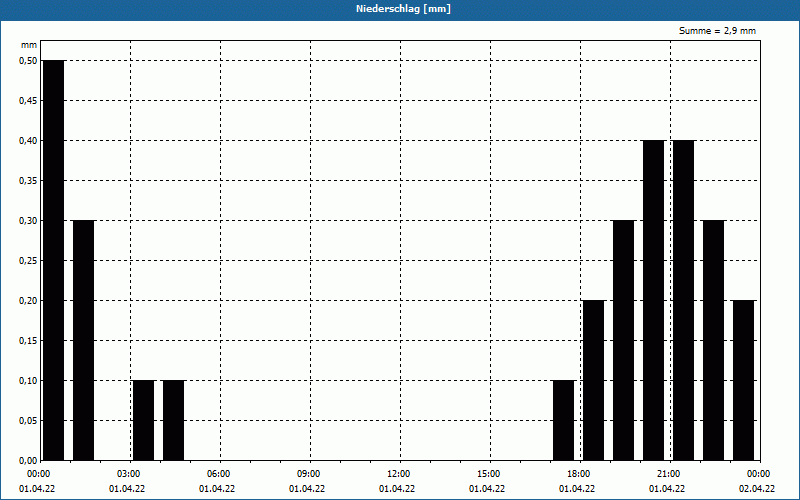Select the 15:00 time label

click(x=489, y=474)
